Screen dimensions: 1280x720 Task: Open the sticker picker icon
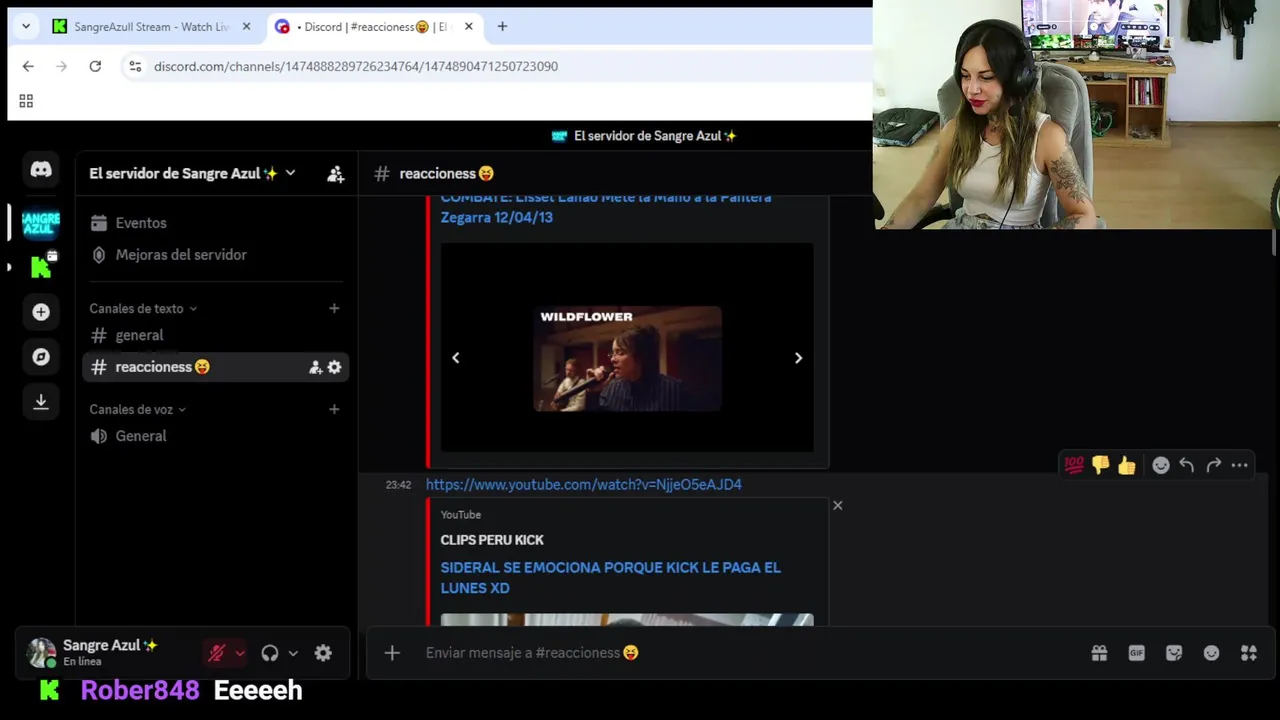(1174, 653)
